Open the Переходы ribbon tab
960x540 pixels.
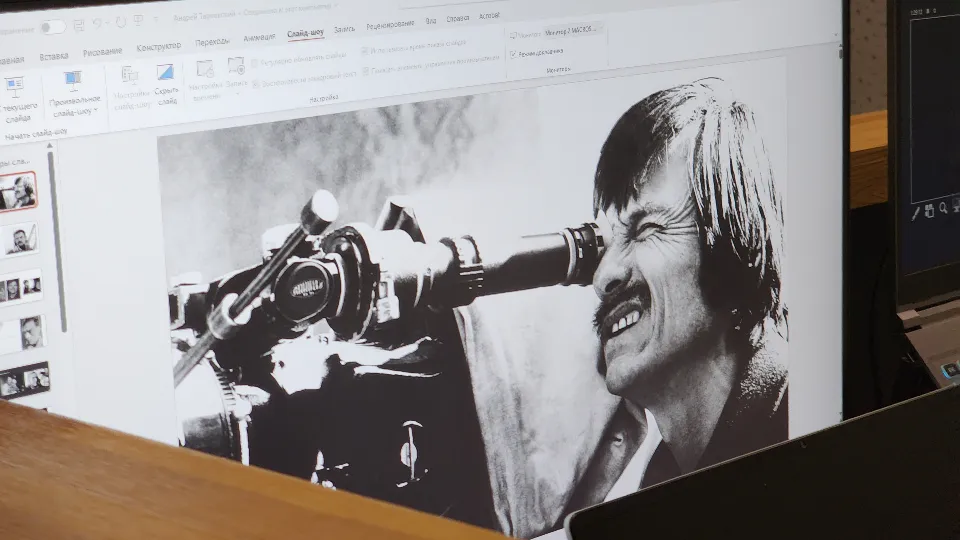coord(212,42)
